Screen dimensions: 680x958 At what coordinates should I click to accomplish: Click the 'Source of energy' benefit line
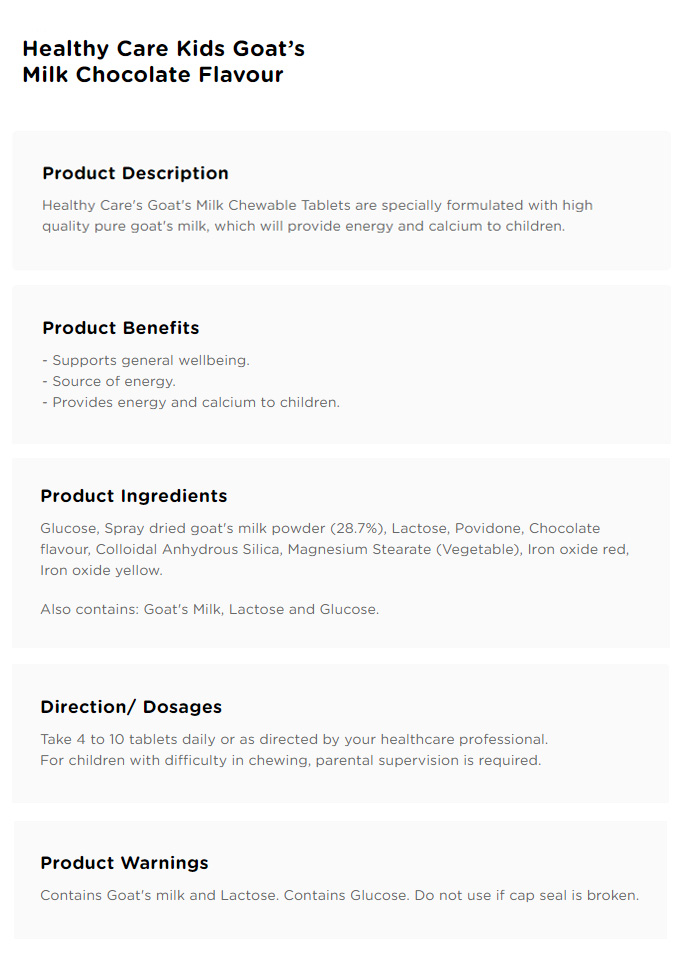(x=108, y=381)
